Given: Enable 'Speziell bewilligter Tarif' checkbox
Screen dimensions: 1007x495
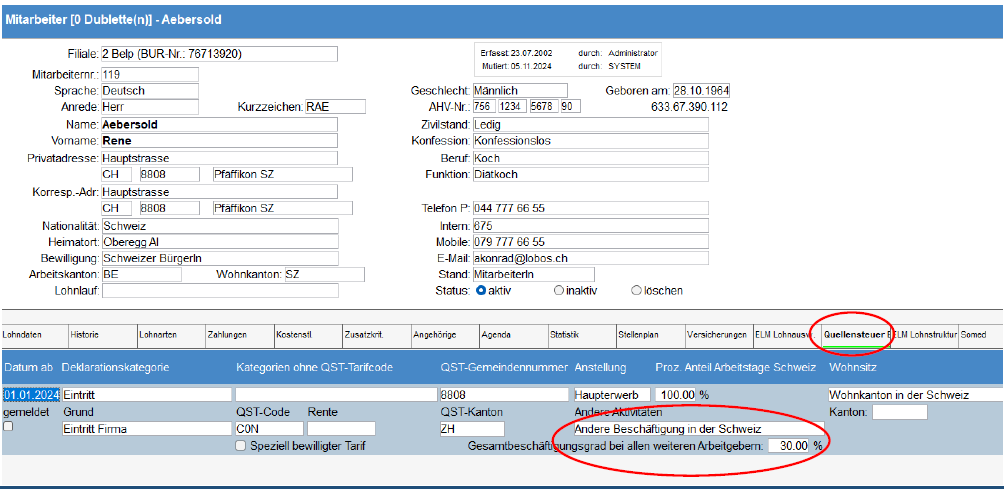Looking at the screenshot, I should click(240, 445).
